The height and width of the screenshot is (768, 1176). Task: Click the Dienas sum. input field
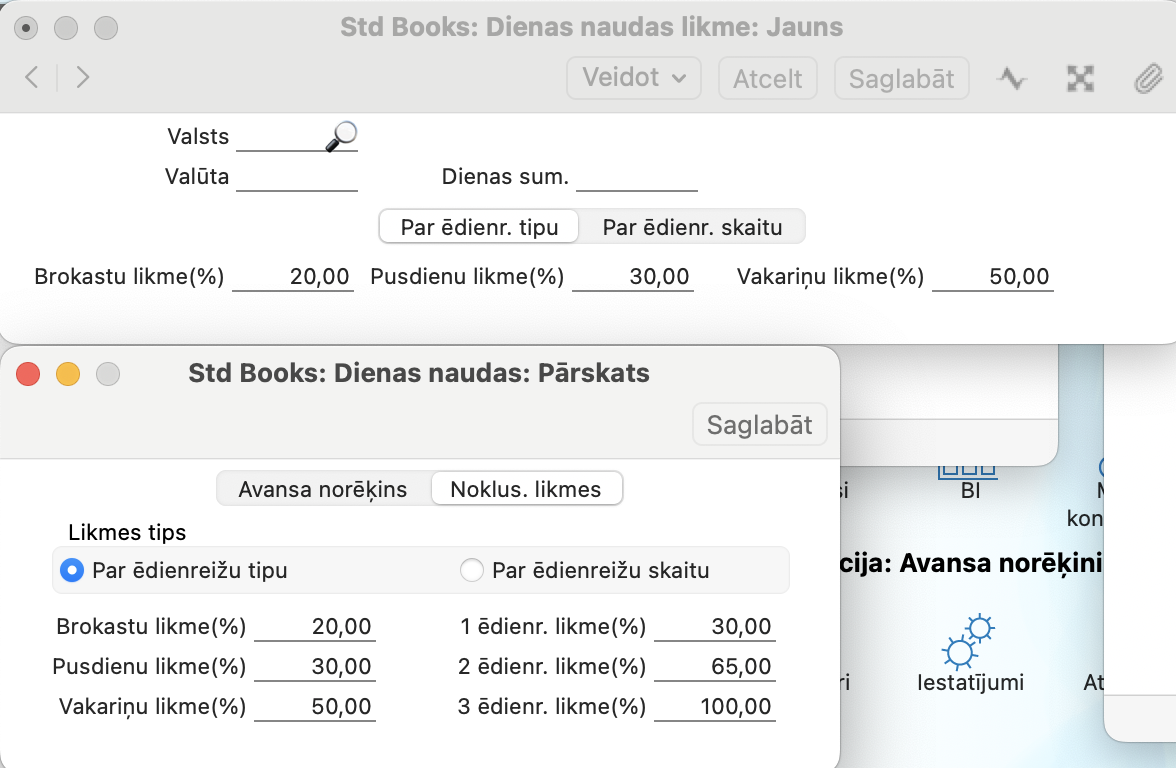[x=637, y=177]
